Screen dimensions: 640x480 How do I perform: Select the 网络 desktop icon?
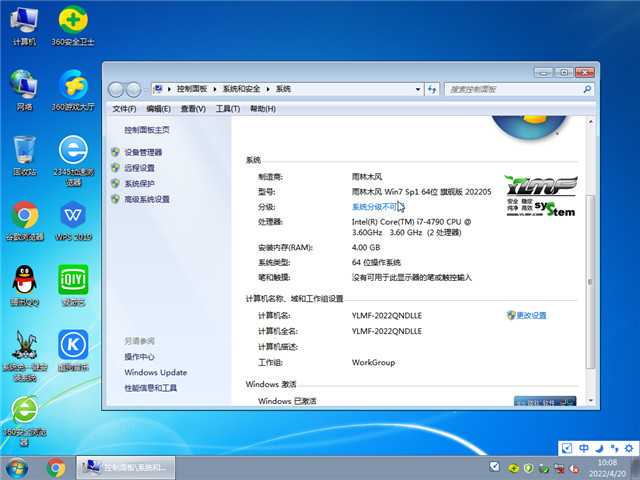tap(24, 91)
